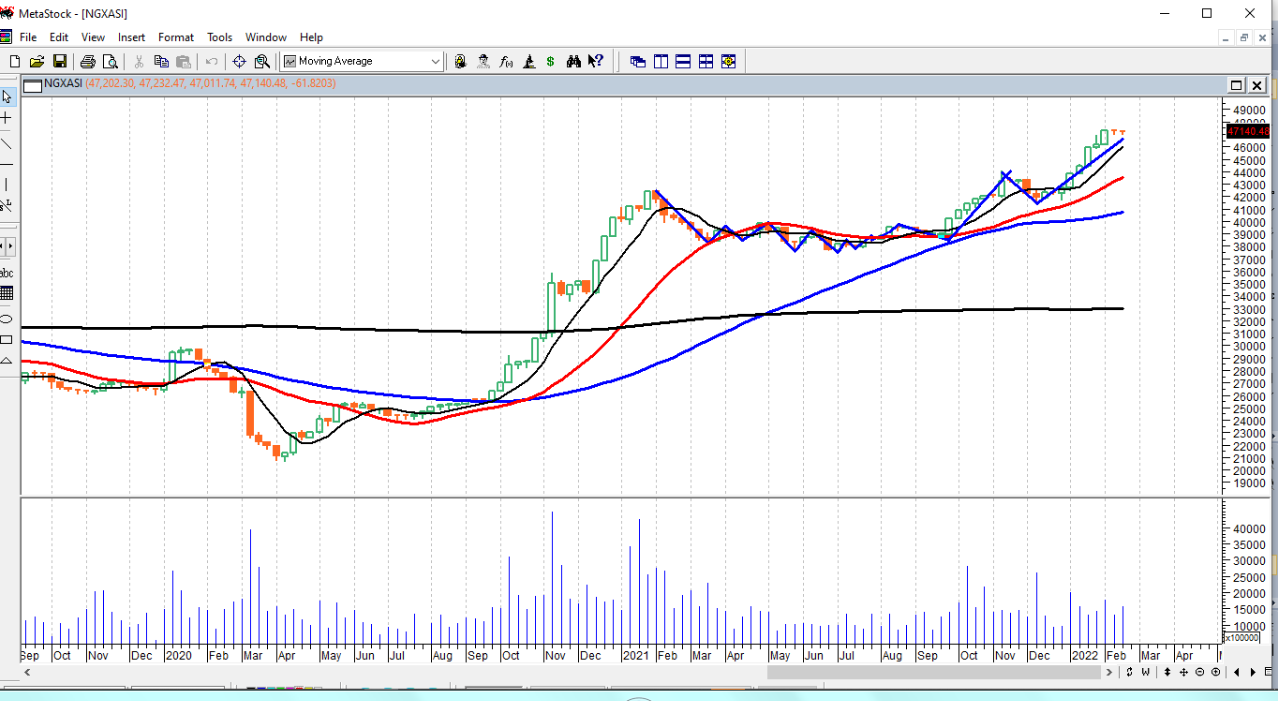Click the cascade windows icon

coord(638,61)
